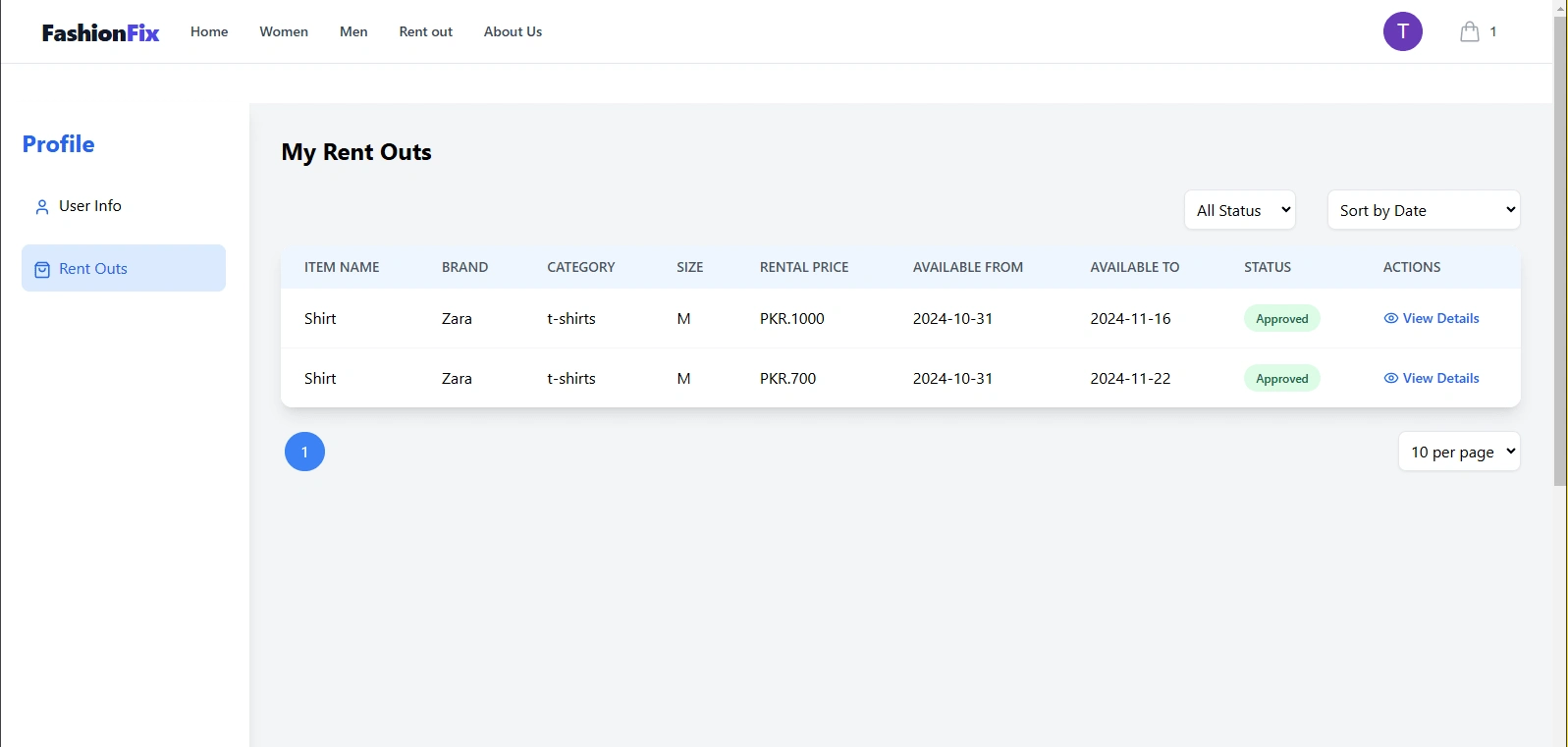Click the Approved status badge for PKR.1000
The height and width of the screenshot is (747, 1568).
pyautogui.click(x=1281, y=319)
